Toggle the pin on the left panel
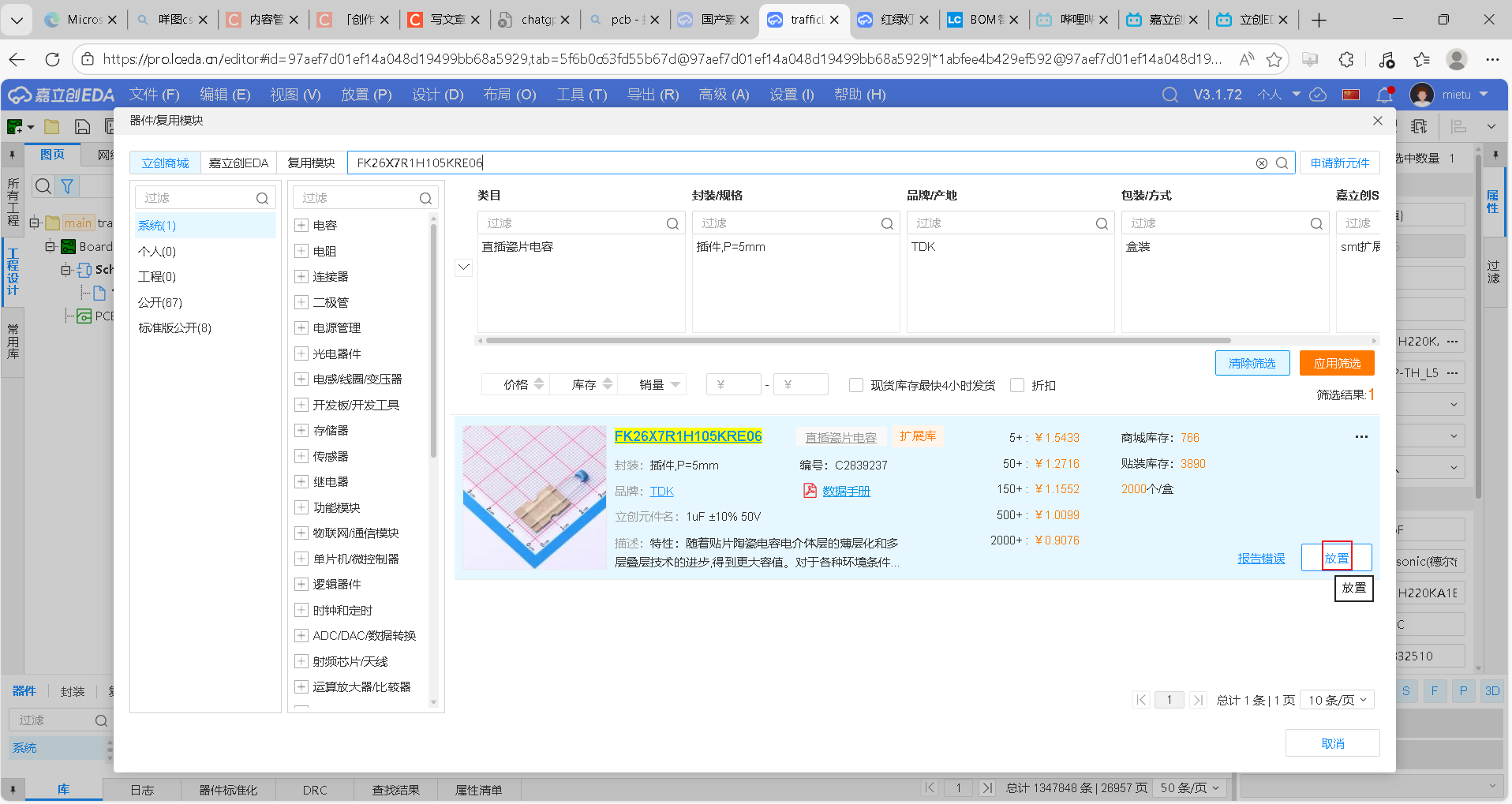Viewport: 1512px width, 804px height. click(13, 154)
